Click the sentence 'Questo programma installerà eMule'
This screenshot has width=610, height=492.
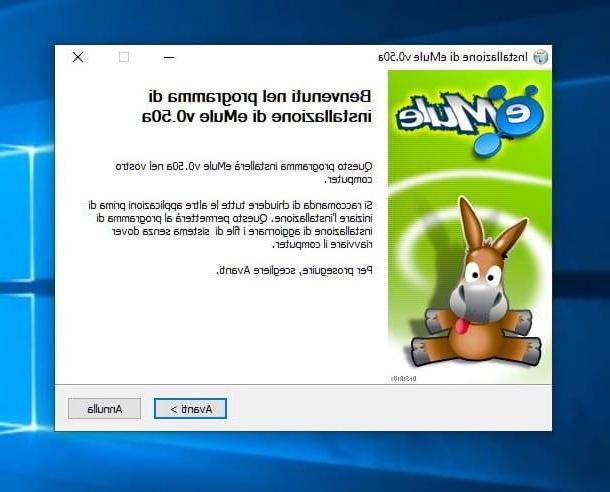tap(244, 173)
